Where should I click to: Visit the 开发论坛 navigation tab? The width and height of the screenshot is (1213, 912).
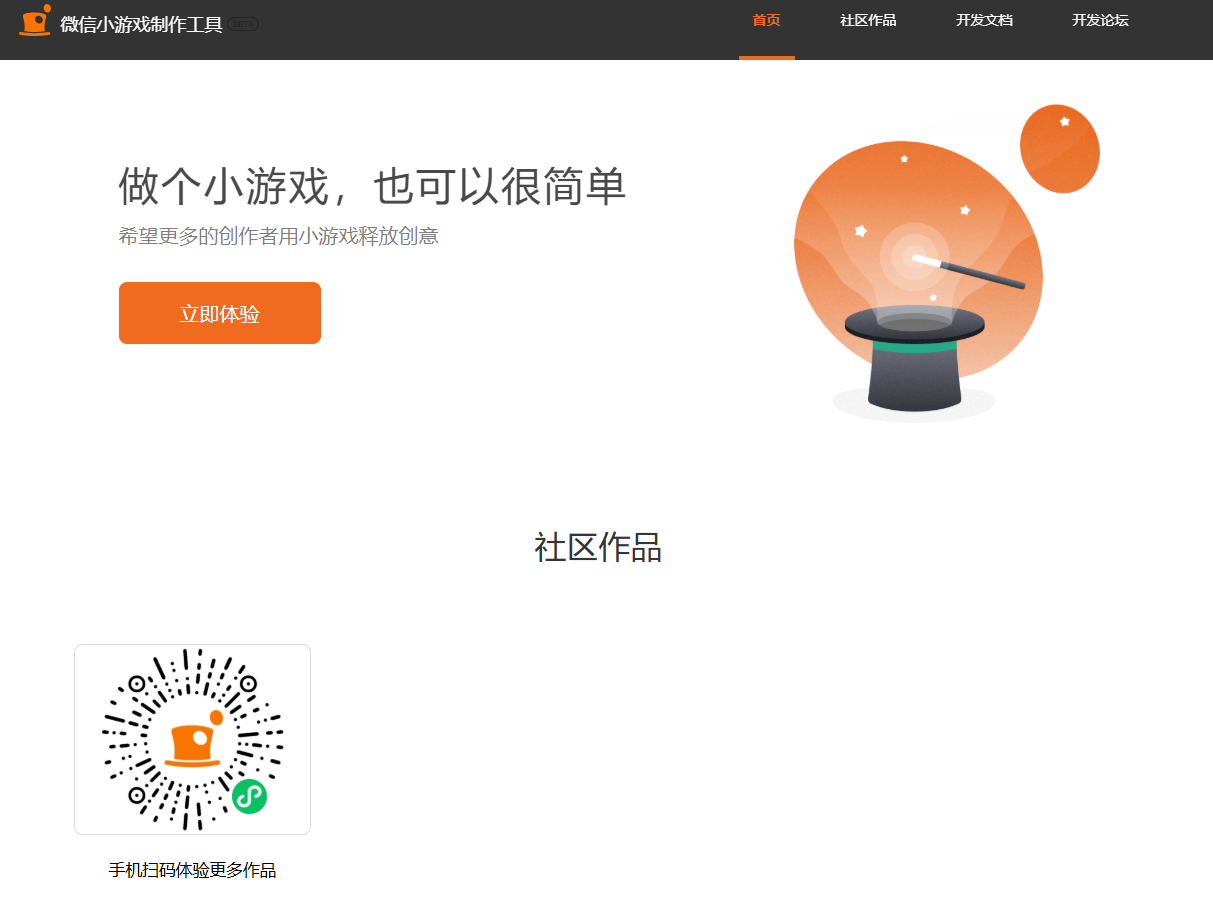pos(1100,21)
